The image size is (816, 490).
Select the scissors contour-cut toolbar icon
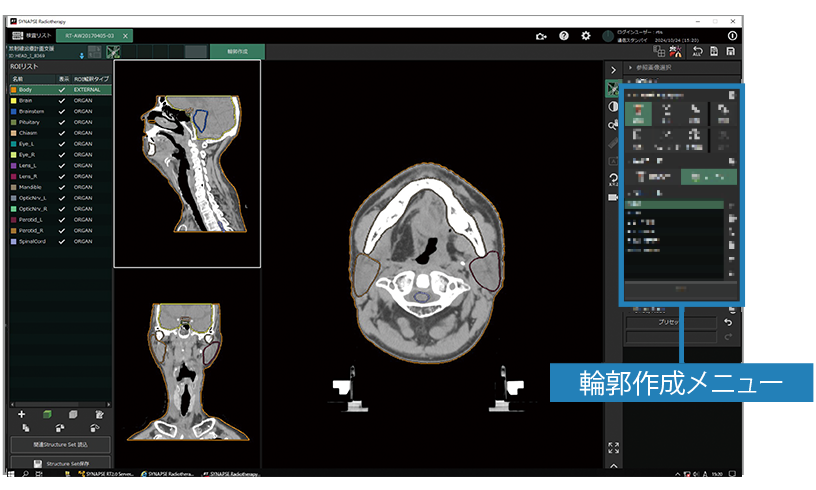click(x=675, y=51)
